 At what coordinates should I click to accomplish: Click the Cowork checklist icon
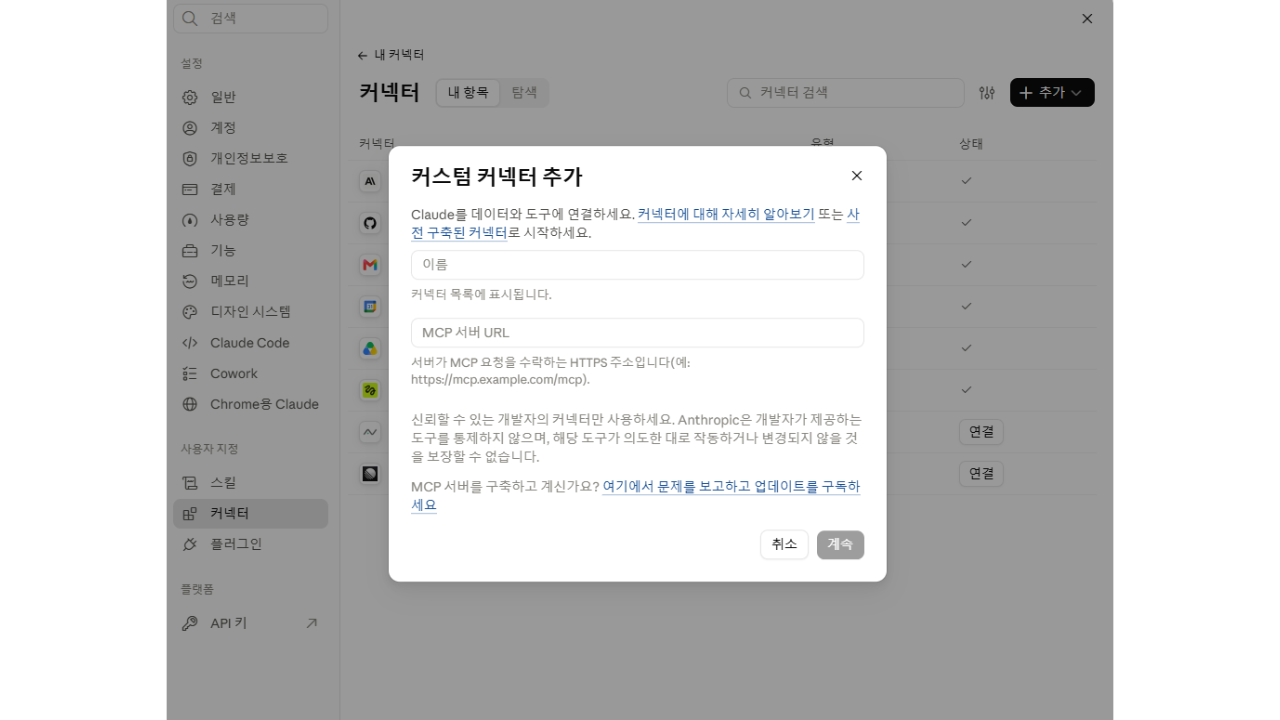190,374
